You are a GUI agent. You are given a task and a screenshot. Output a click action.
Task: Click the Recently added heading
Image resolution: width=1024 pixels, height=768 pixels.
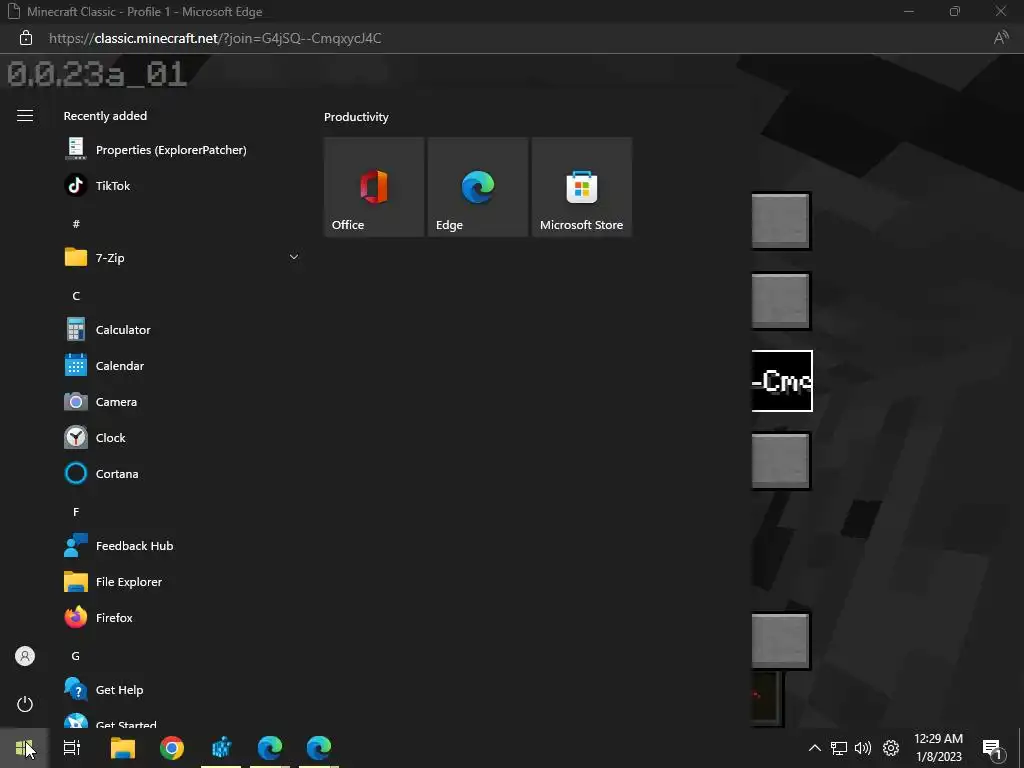(105, 116)
